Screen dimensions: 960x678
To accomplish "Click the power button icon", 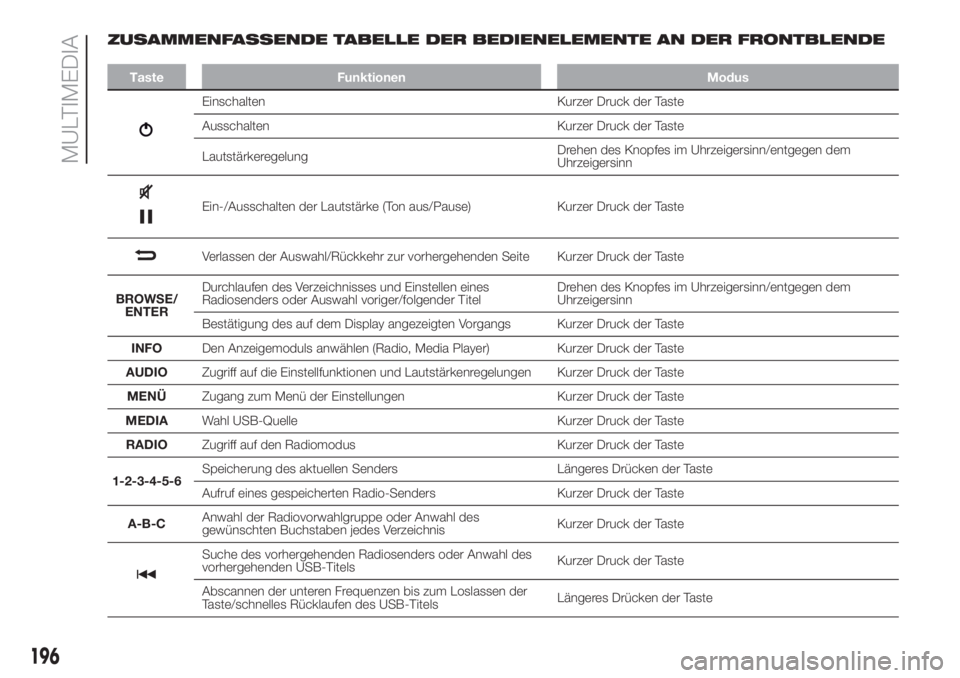I will [146, 130].
